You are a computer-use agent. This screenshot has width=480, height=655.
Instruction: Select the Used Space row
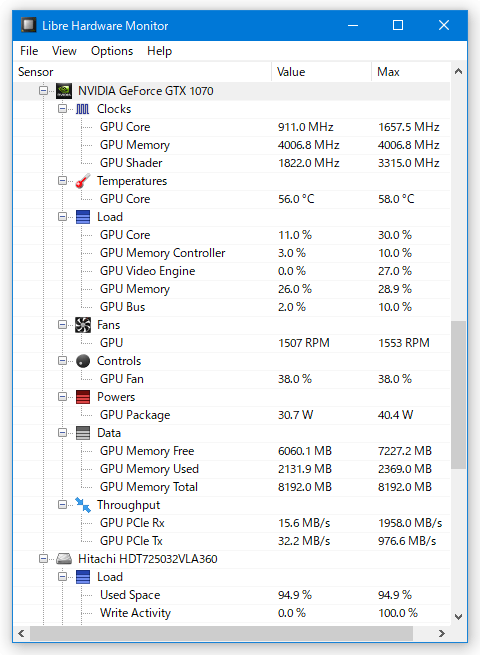point(232,594)
